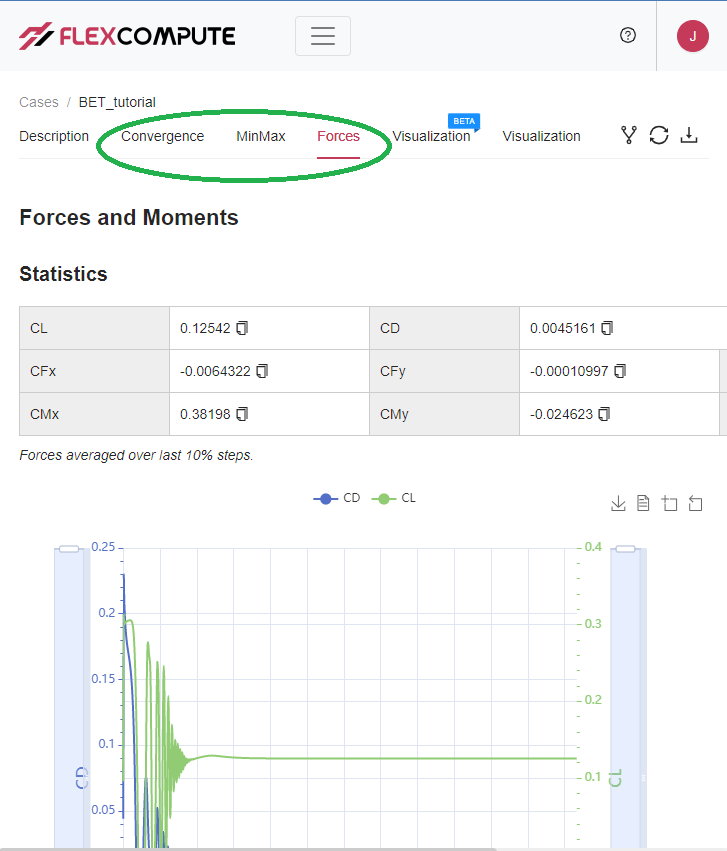The image size is (727, 851).
Task: Save the chart as image
Action: tap(618, 503)
